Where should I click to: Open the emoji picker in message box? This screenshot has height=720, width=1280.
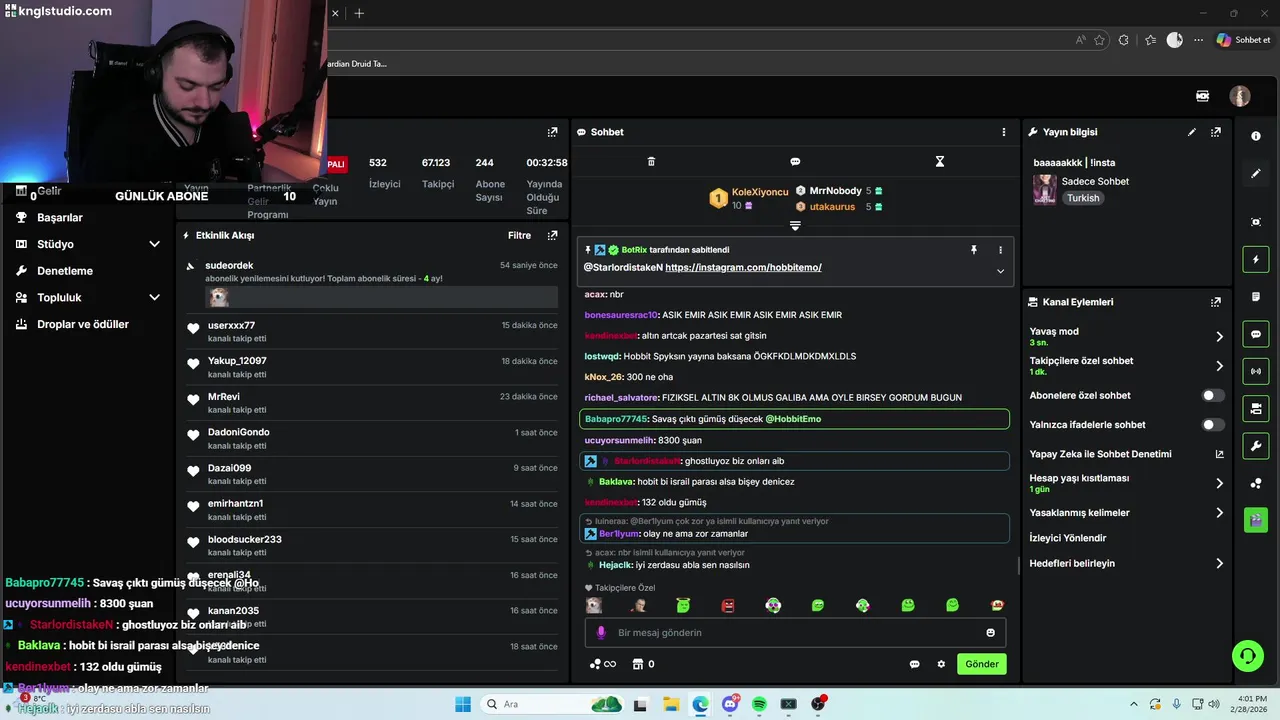click(991, 633)
